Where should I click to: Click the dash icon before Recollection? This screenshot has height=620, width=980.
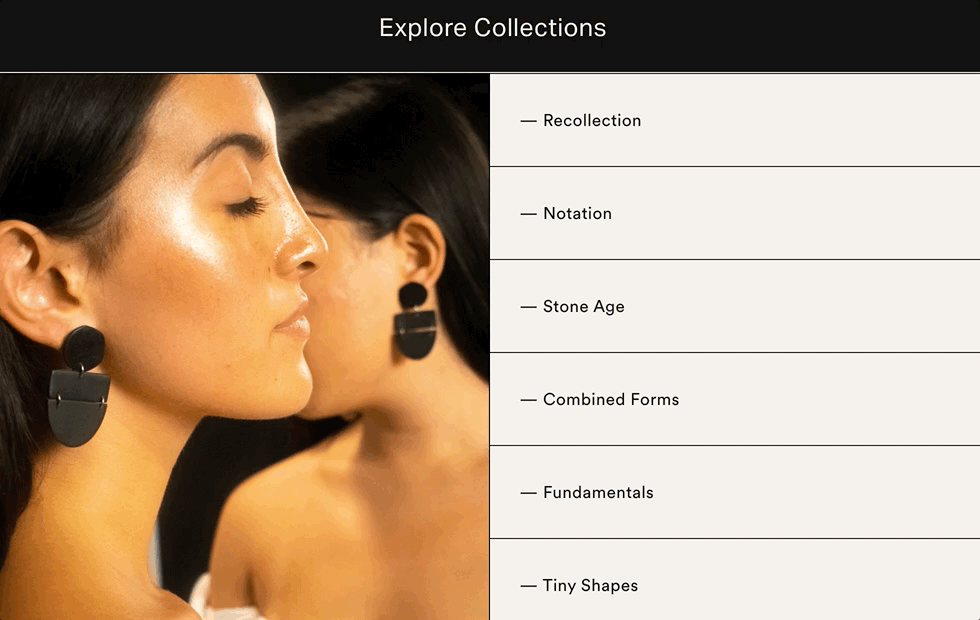[529, 121]
